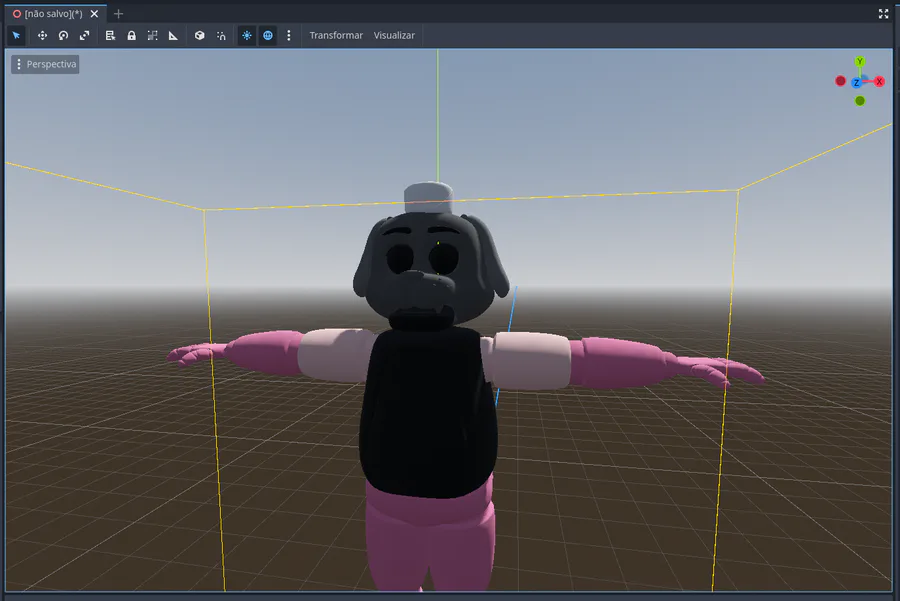Screen dimensions: 900x601
Task: Switch to the Scale mode tool
Action: click(84, 36)
